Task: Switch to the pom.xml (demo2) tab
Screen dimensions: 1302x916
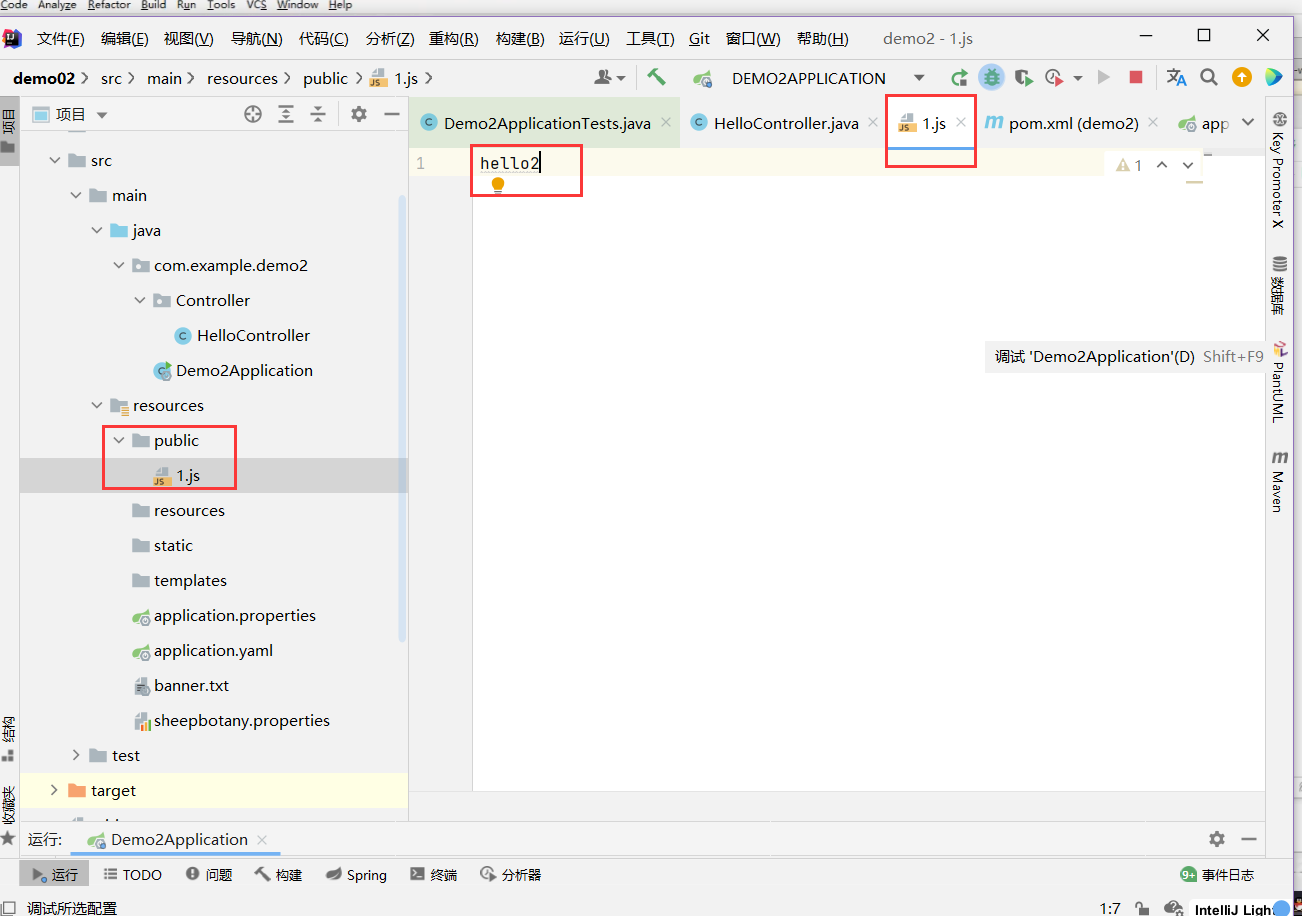Action: click(1074, 123)
